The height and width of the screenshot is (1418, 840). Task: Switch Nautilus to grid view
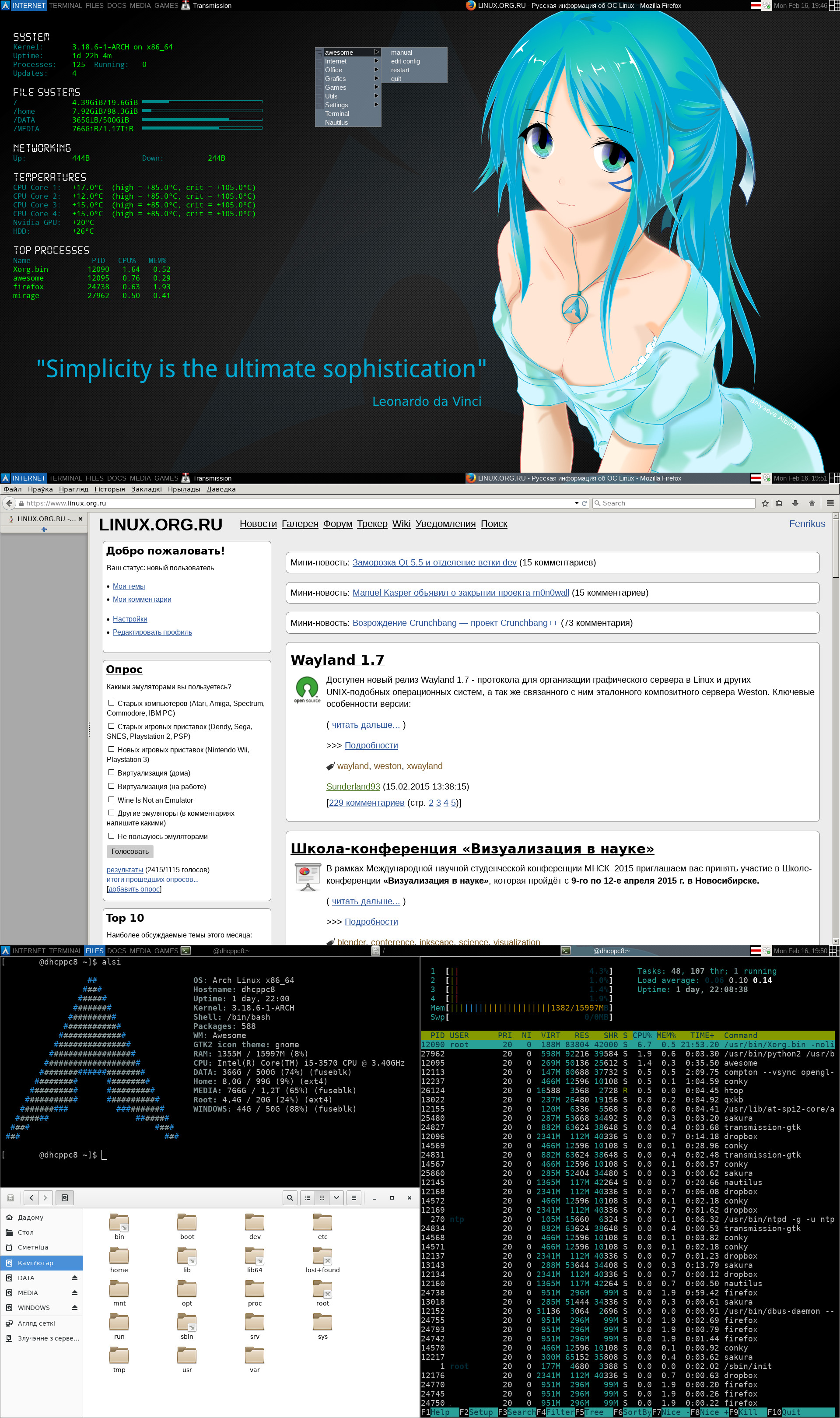322,1197
